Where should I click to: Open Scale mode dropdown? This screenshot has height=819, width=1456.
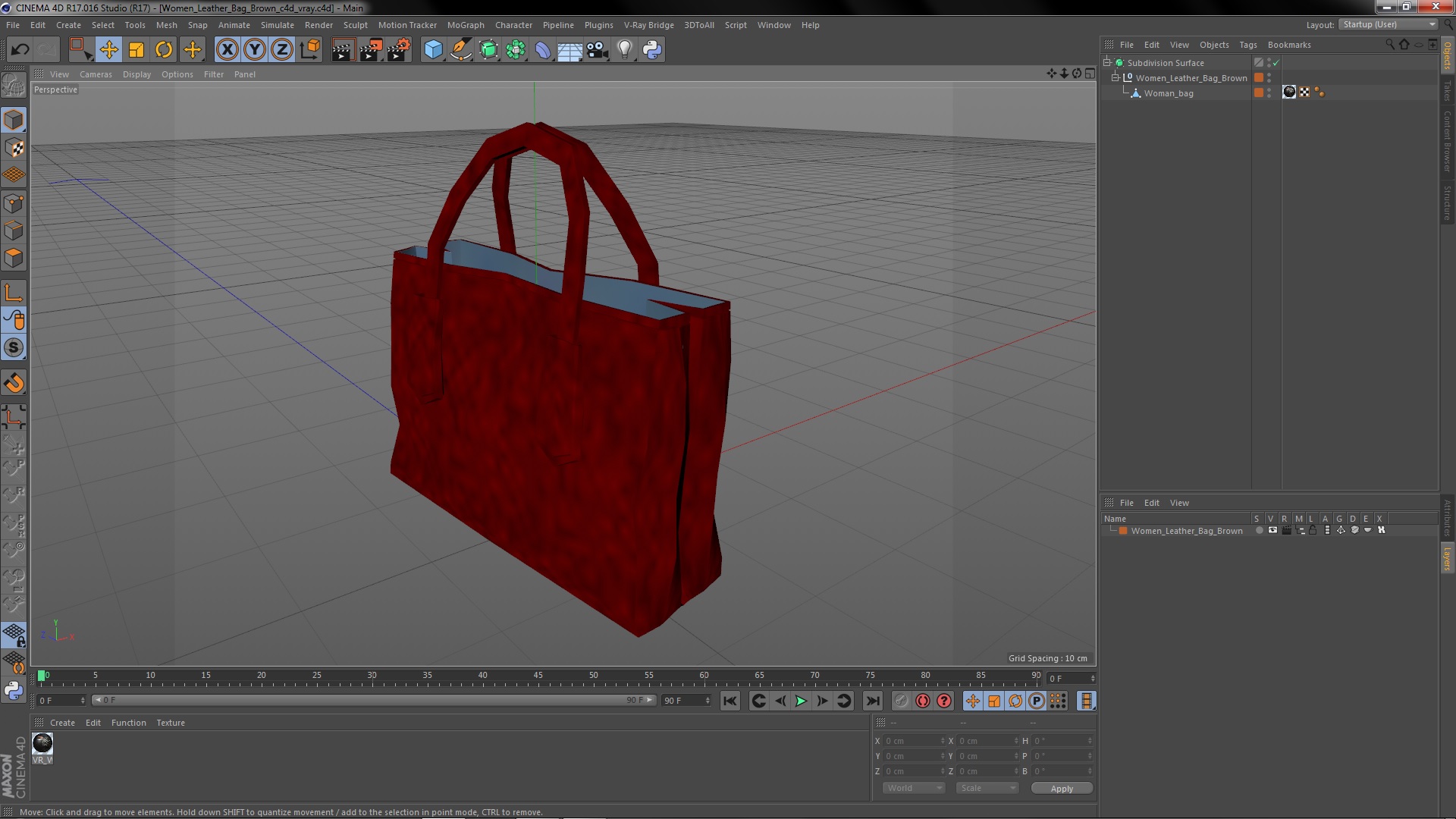click(987, 788)
